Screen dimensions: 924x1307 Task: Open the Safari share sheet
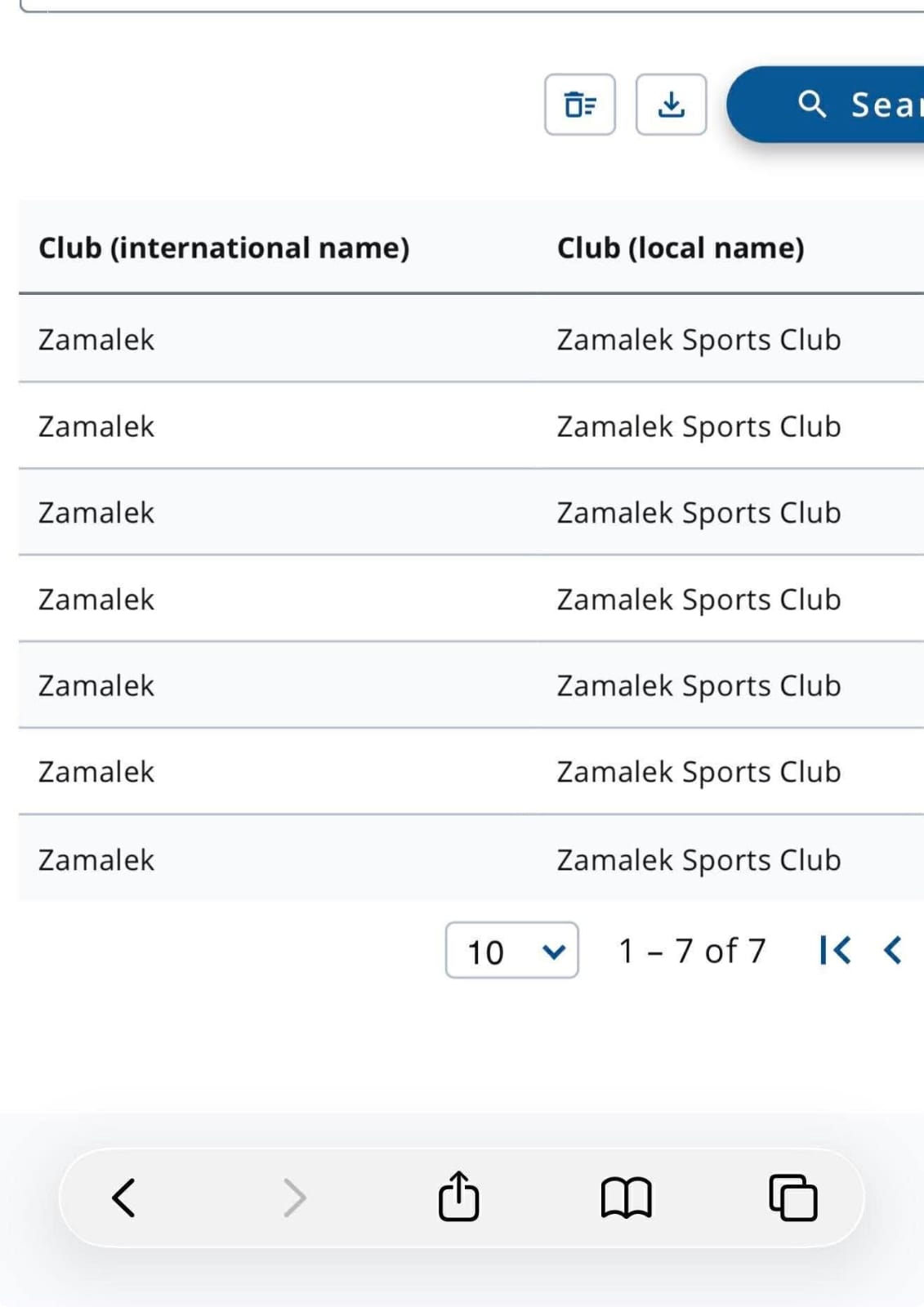click(458, 1198)
